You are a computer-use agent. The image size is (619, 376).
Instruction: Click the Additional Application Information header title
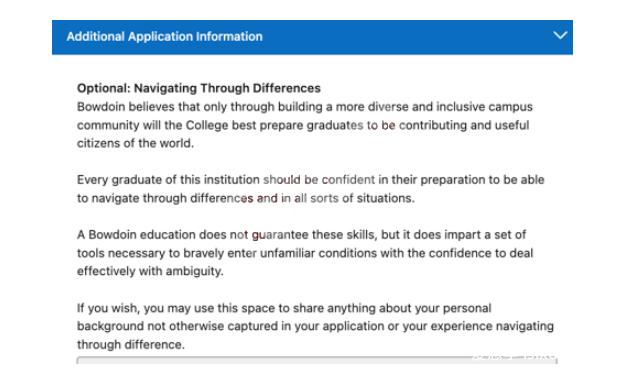[165, 37]
